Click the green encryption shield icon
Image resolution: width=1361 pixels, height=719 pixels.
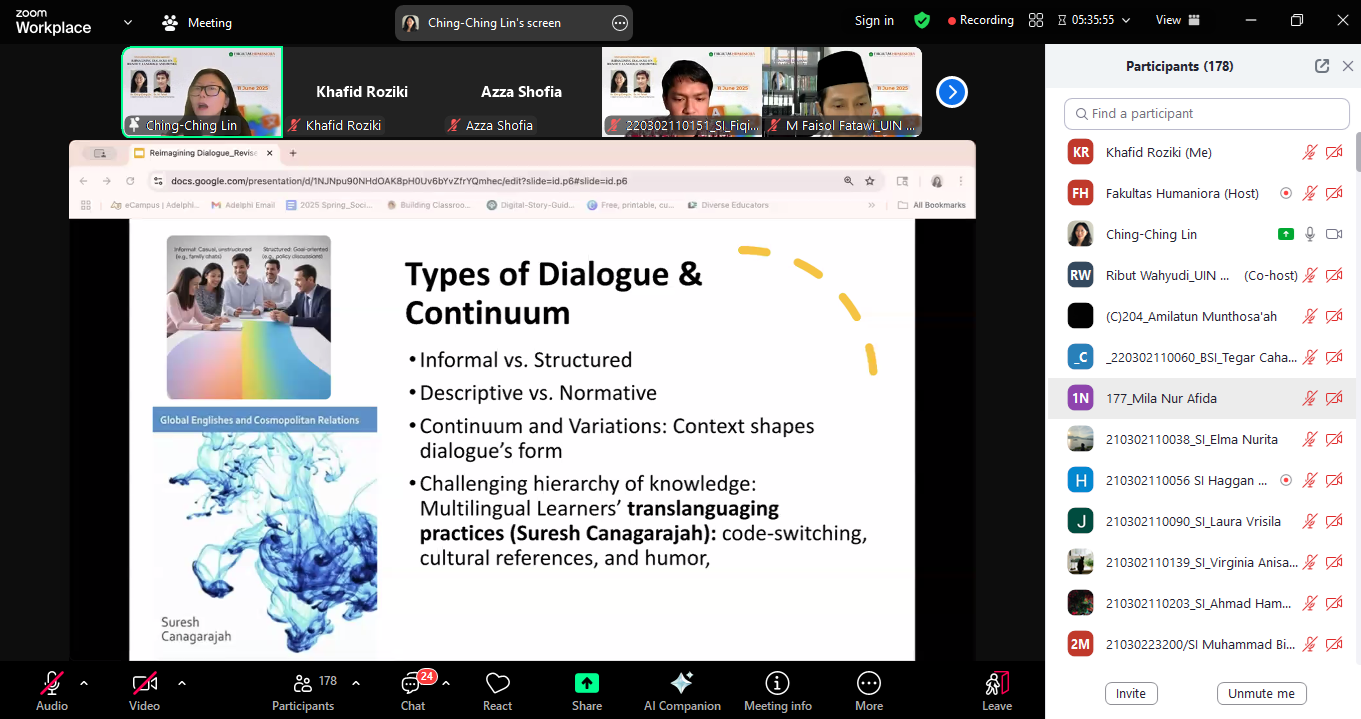(x=922, y=21)
